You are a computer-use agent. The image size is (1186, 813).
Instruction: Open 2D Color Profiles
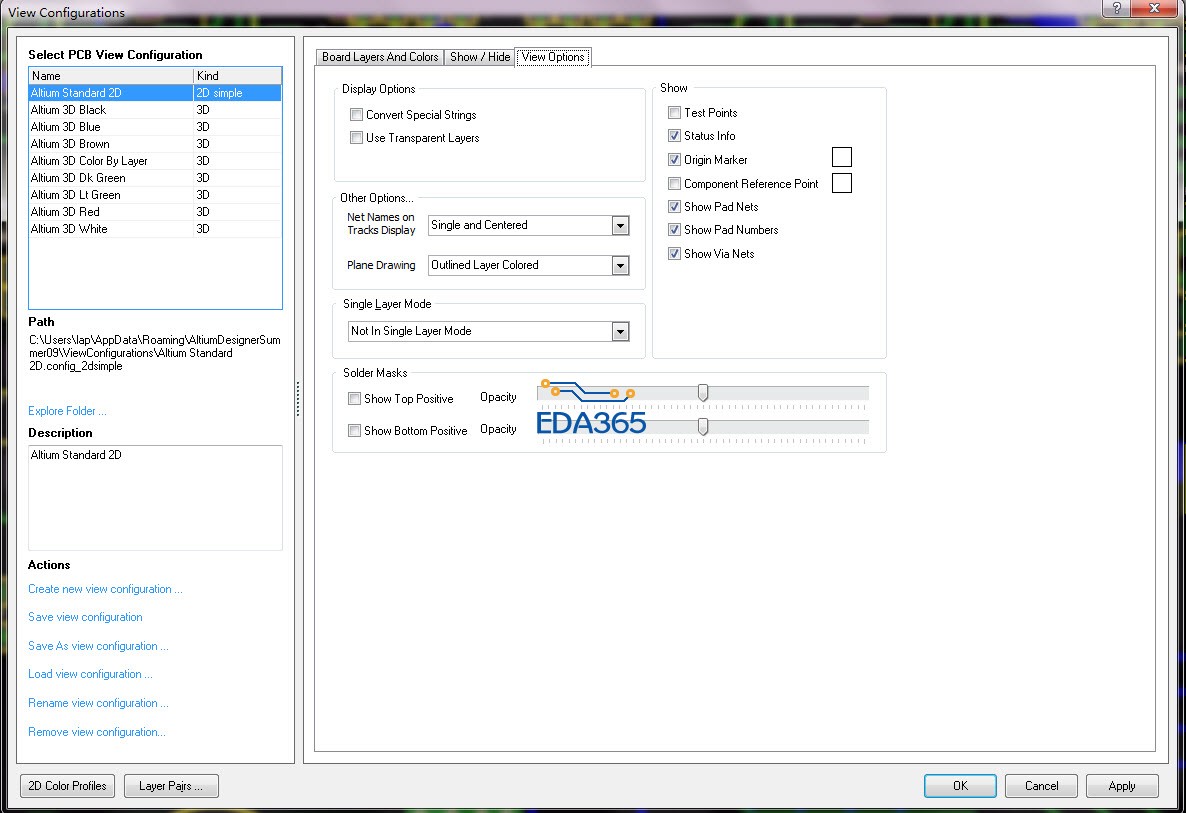pos(67,786)
